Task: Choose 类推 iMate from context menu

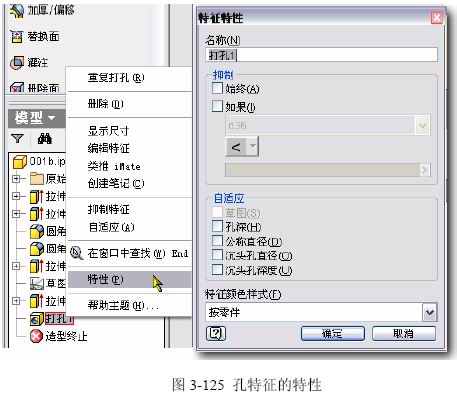Action: [x=130, y=166]
